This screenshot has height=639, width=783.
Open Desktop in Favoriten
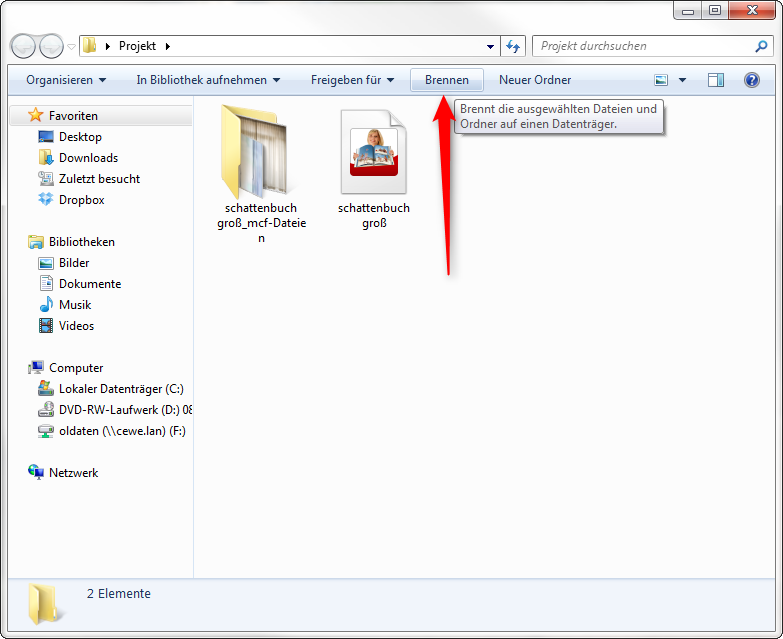coord(80,137)
